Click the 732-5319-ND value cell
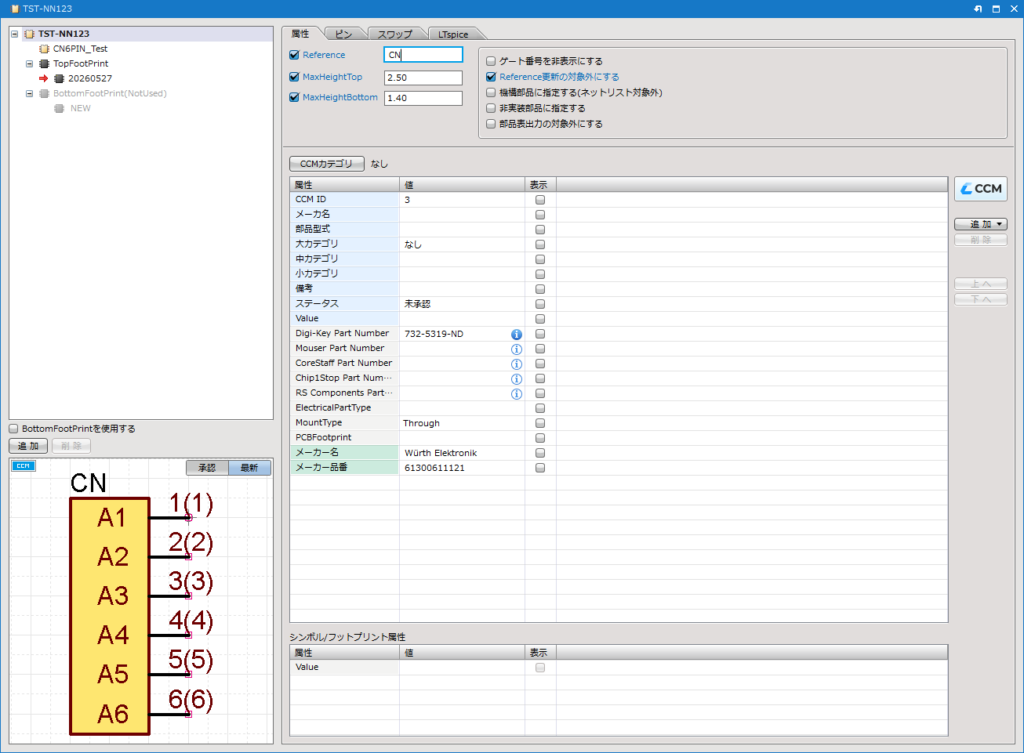 tap(462, 334)
